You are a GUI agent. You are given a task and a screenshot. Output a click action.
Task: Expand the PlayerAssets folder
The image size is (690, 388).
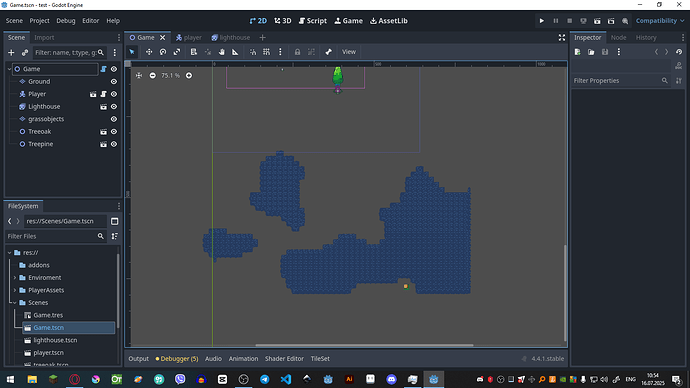(x=15, y=290)
